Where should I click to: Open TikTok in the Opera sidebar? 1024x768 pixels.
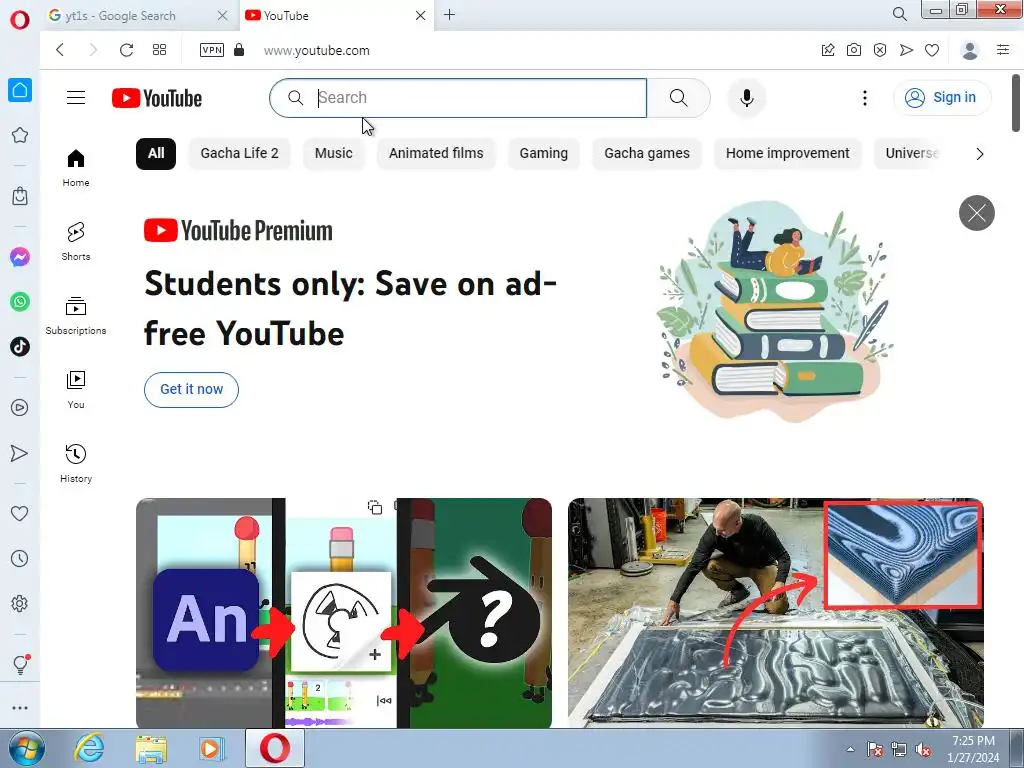coord(20,346)
